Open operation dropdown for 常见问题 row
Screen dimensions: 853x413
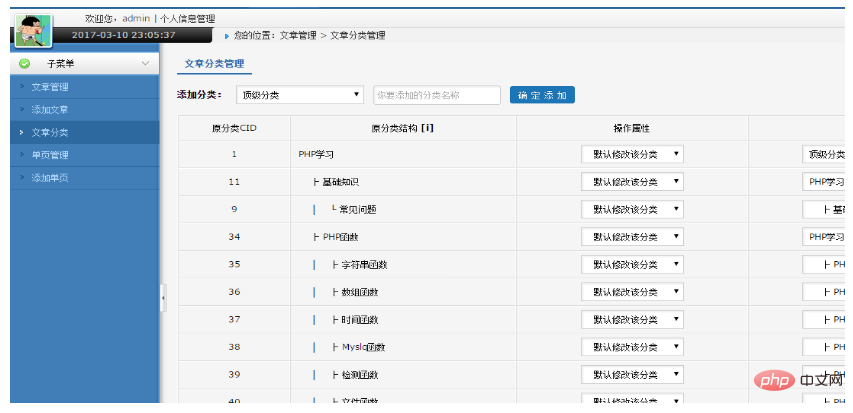(x=632, y=209)
